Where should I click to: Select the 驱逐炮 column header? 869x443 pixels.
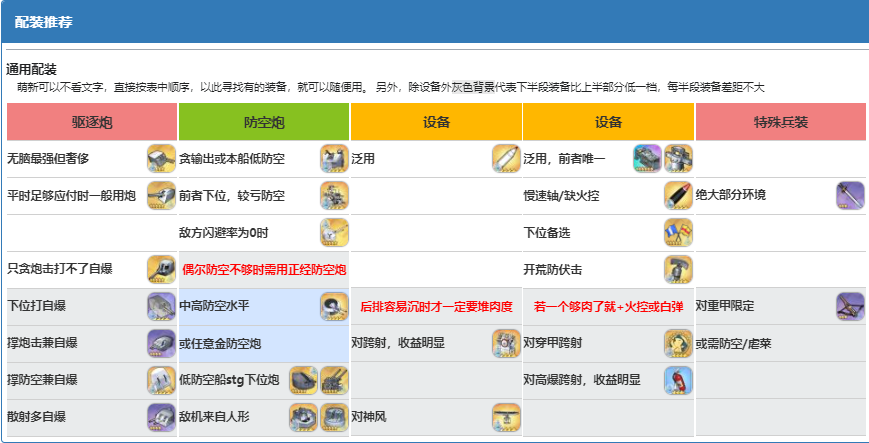pyautogui.click(x=92, y=122)
